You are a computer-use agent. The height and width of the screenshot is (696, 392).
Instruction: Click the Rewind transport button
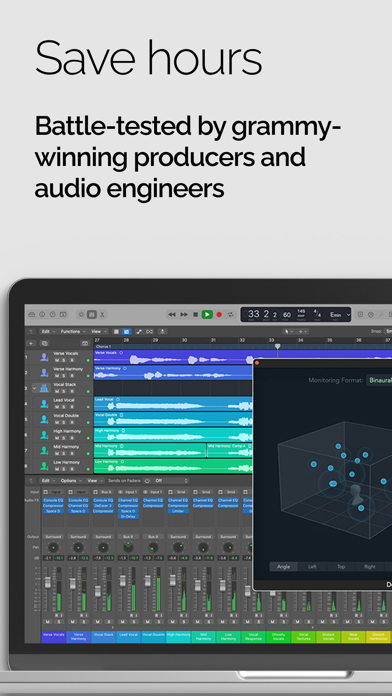[171, 314]
